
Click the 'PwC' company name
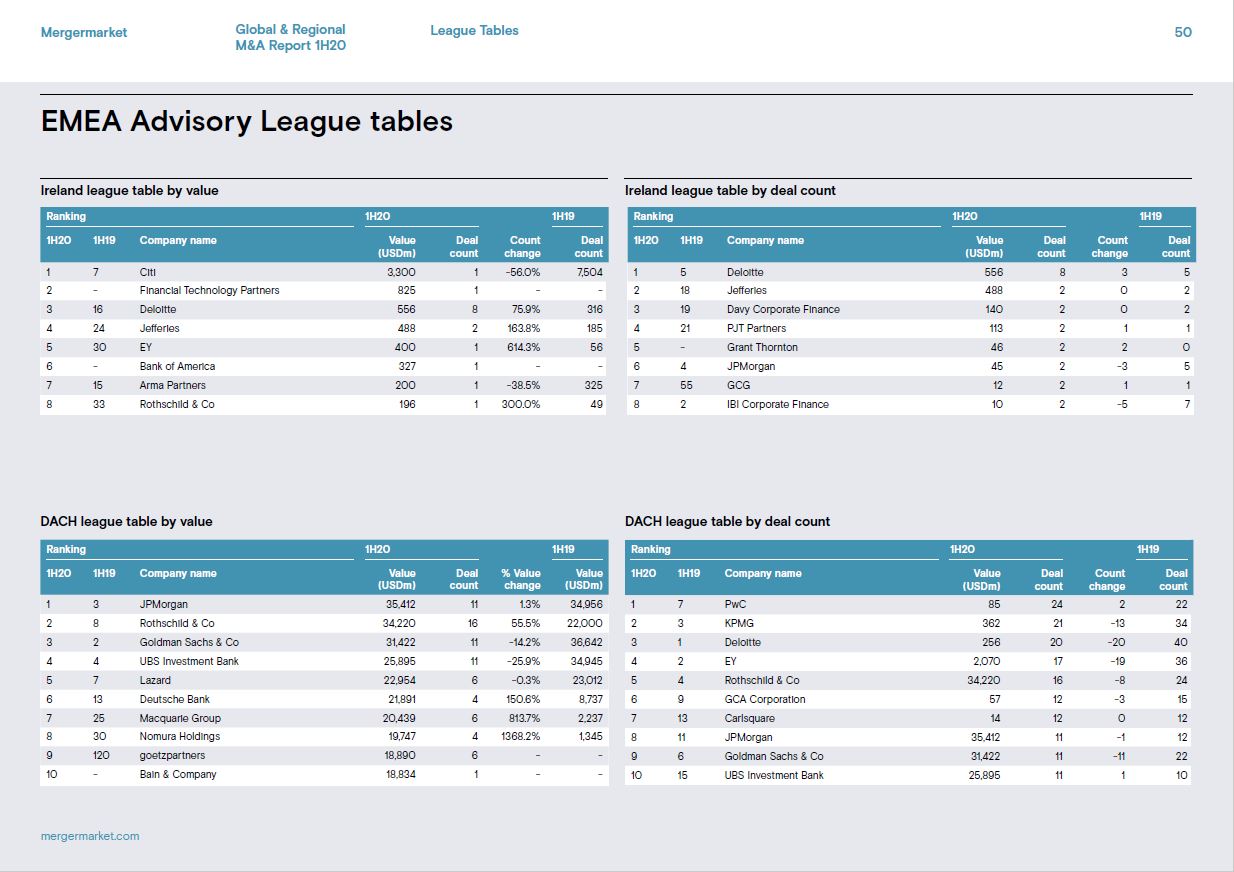pyautogui.click(x=735, y=604)
